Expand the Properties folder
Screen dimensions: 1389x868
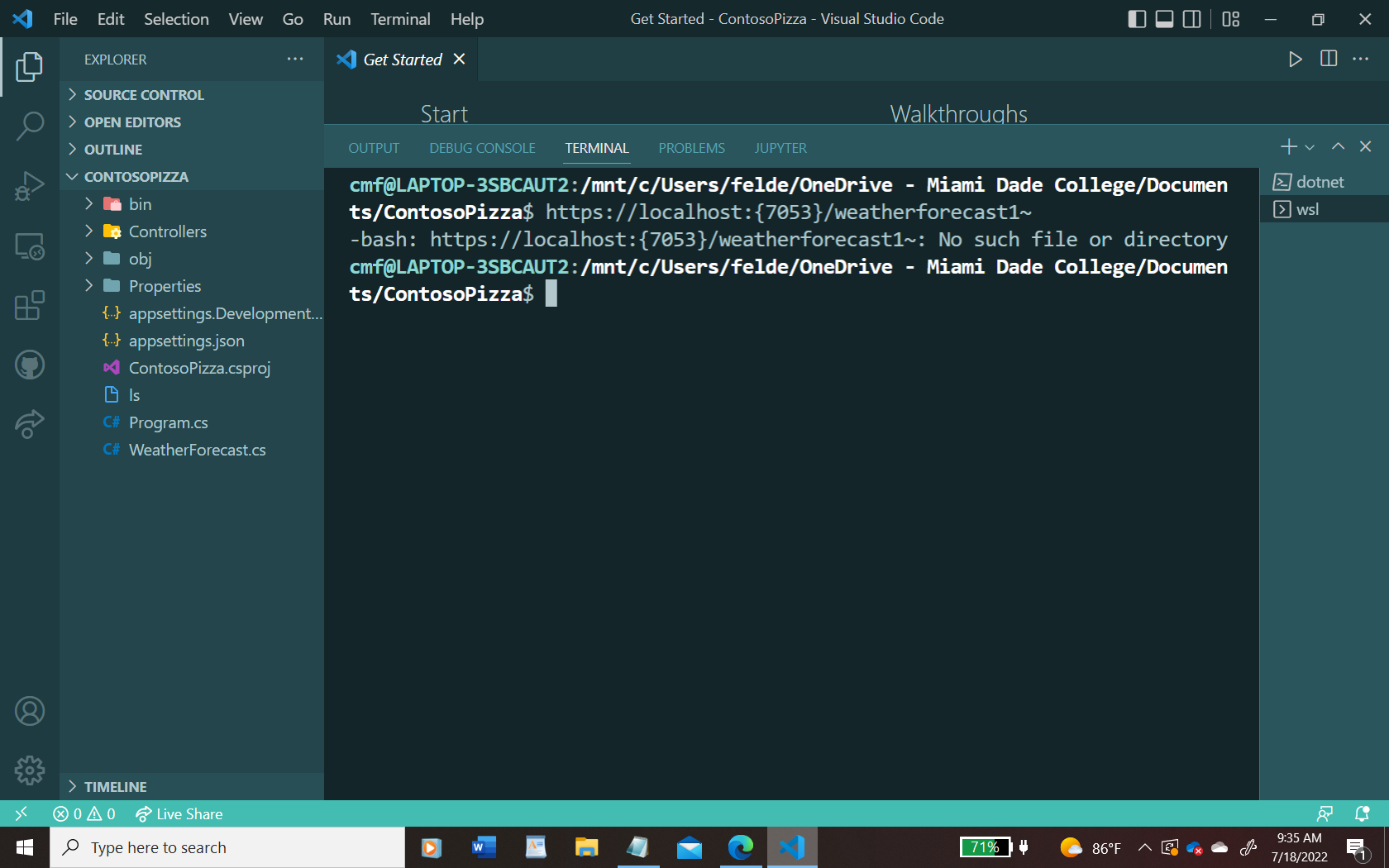(192, 286)
